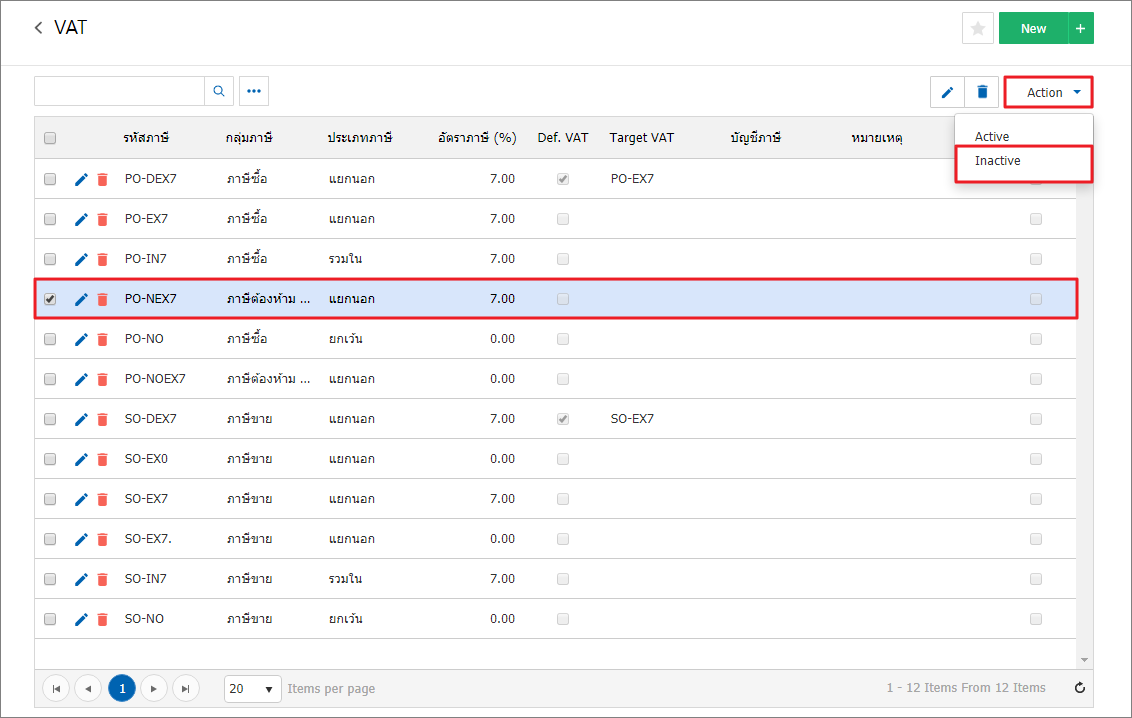This screenshot has height=718, width=1132.
Task: Select the SO-EX7 row checkbox
Action: click(50, 499)
